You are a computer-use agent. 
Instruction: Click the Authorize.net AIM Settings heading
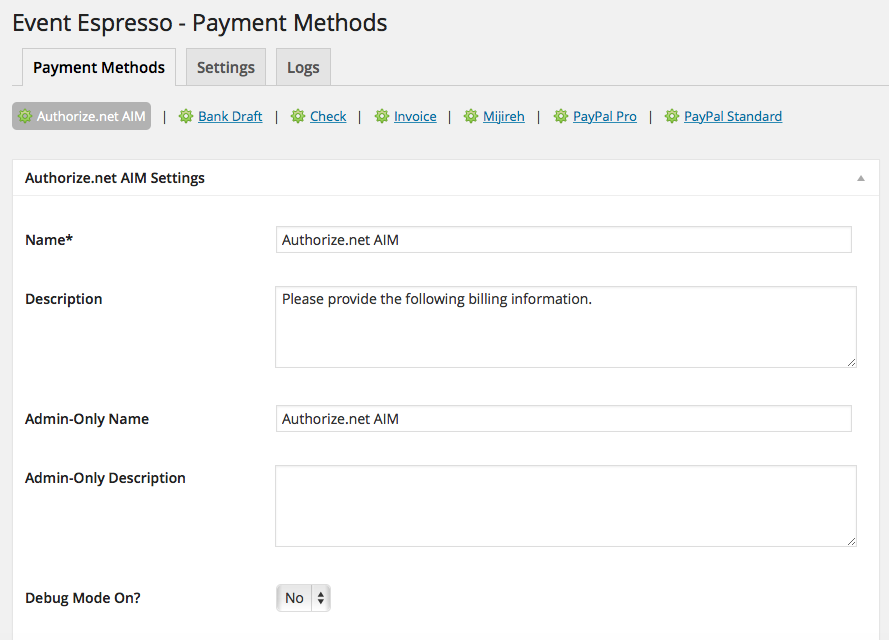point(115,178)
